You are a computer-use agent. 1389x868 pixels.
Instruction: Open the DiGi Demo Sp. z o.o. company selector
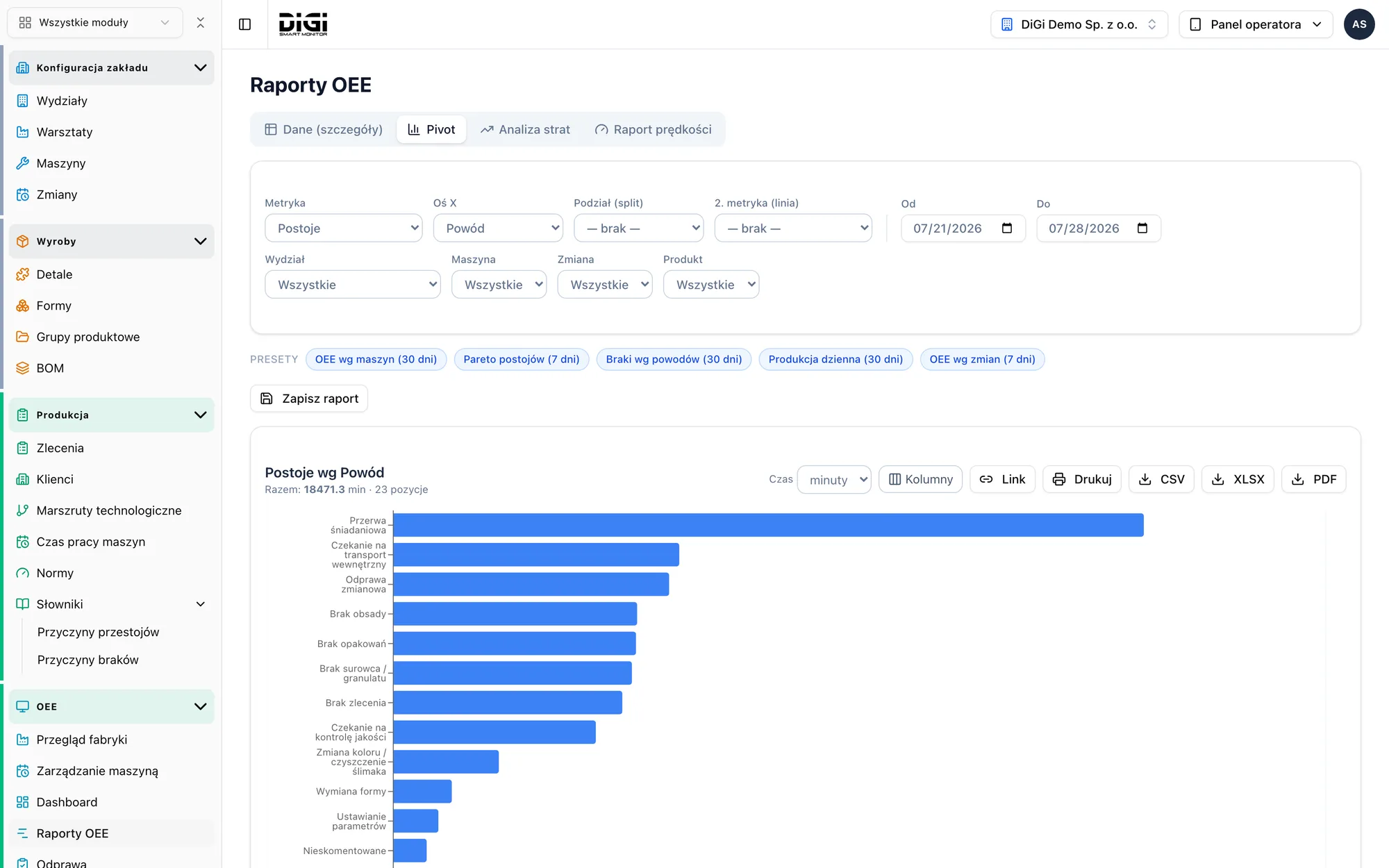1079,24
